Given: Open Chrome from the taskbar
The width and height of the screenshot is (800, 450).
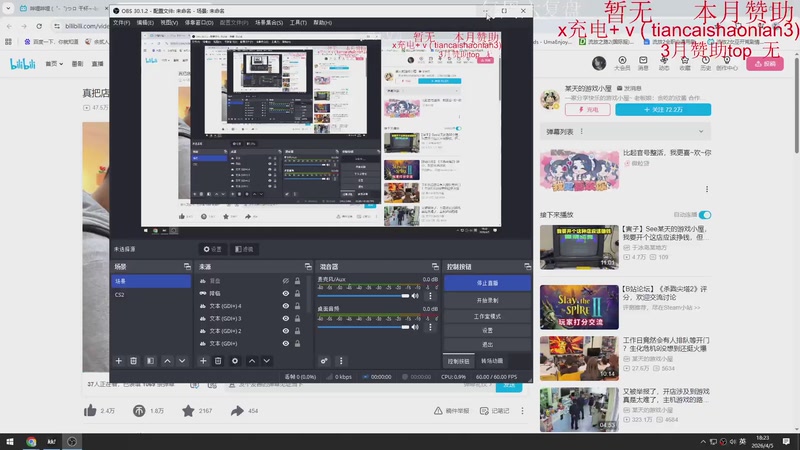Looking at the screenshot, I should coord(31,441).
